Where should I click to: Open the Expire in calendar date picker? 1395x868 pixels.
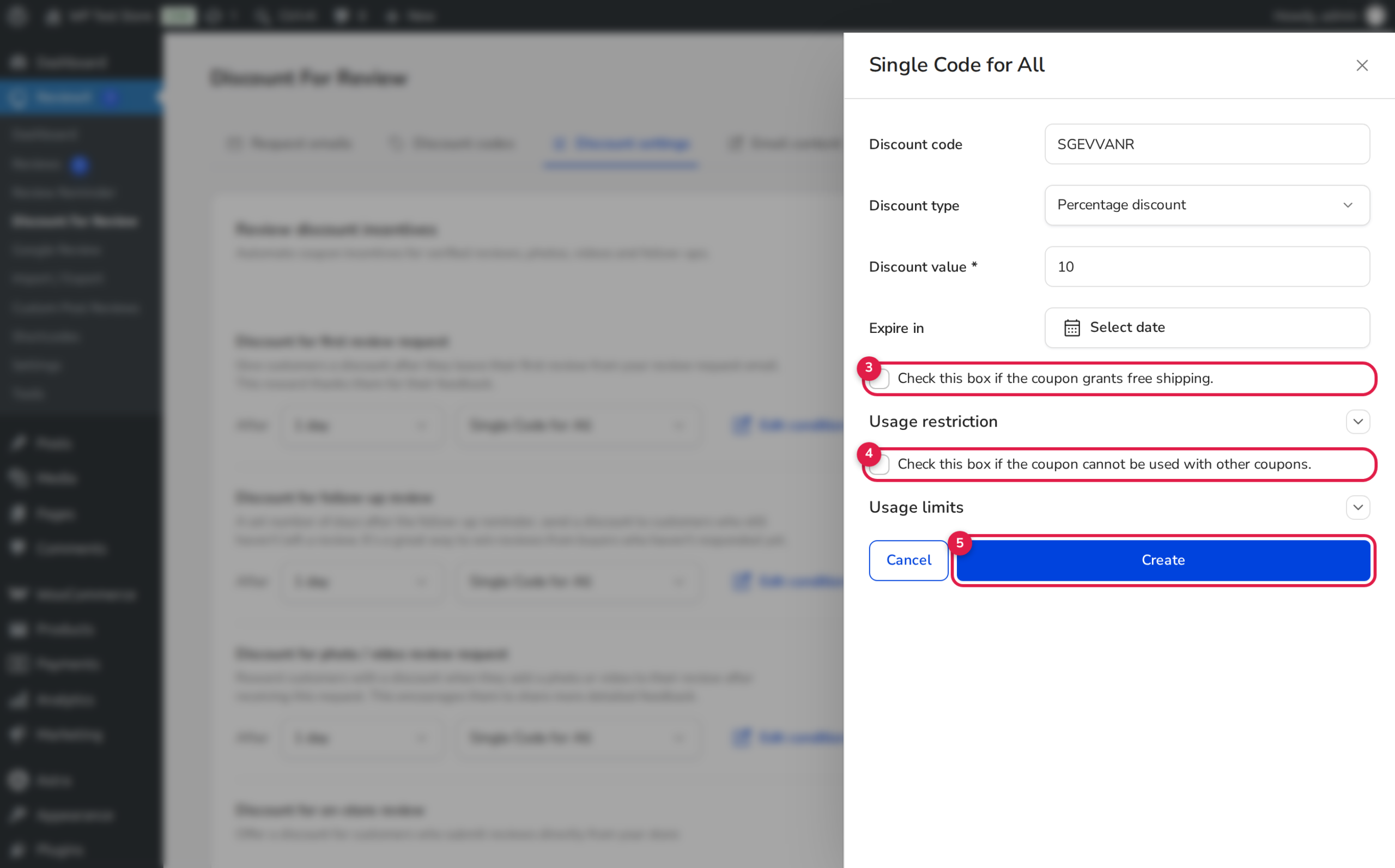tap(1206, 327)
